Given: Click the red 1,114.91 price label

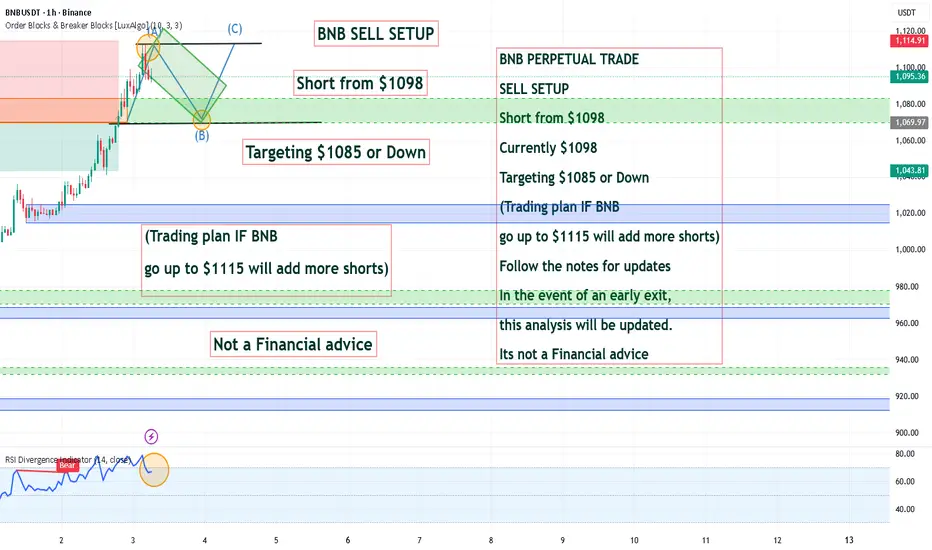Looking at the screenshot, I should tap(908, 43).
